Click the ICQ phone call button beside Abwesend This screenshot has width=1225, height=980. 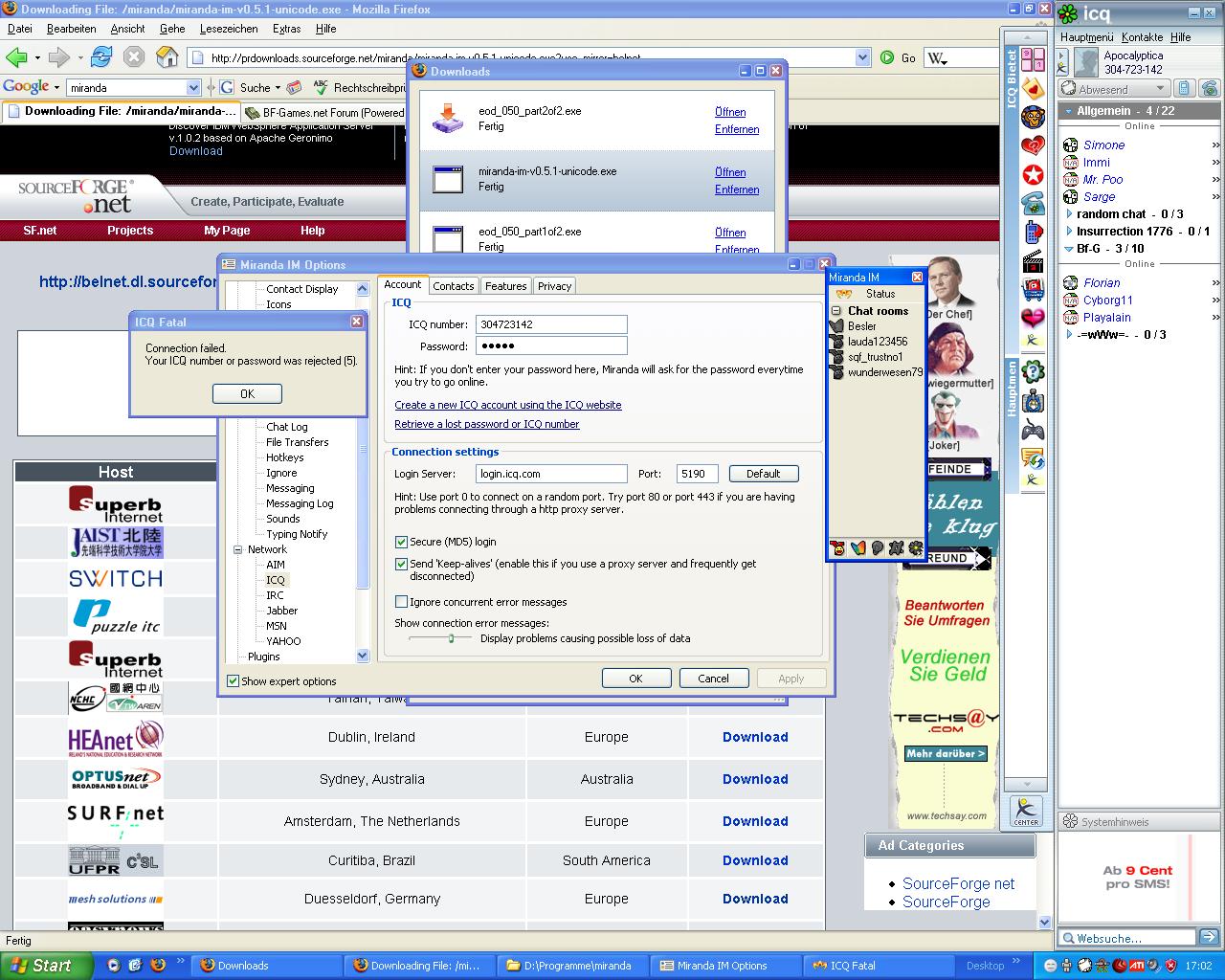click(x=1210, y=89)
